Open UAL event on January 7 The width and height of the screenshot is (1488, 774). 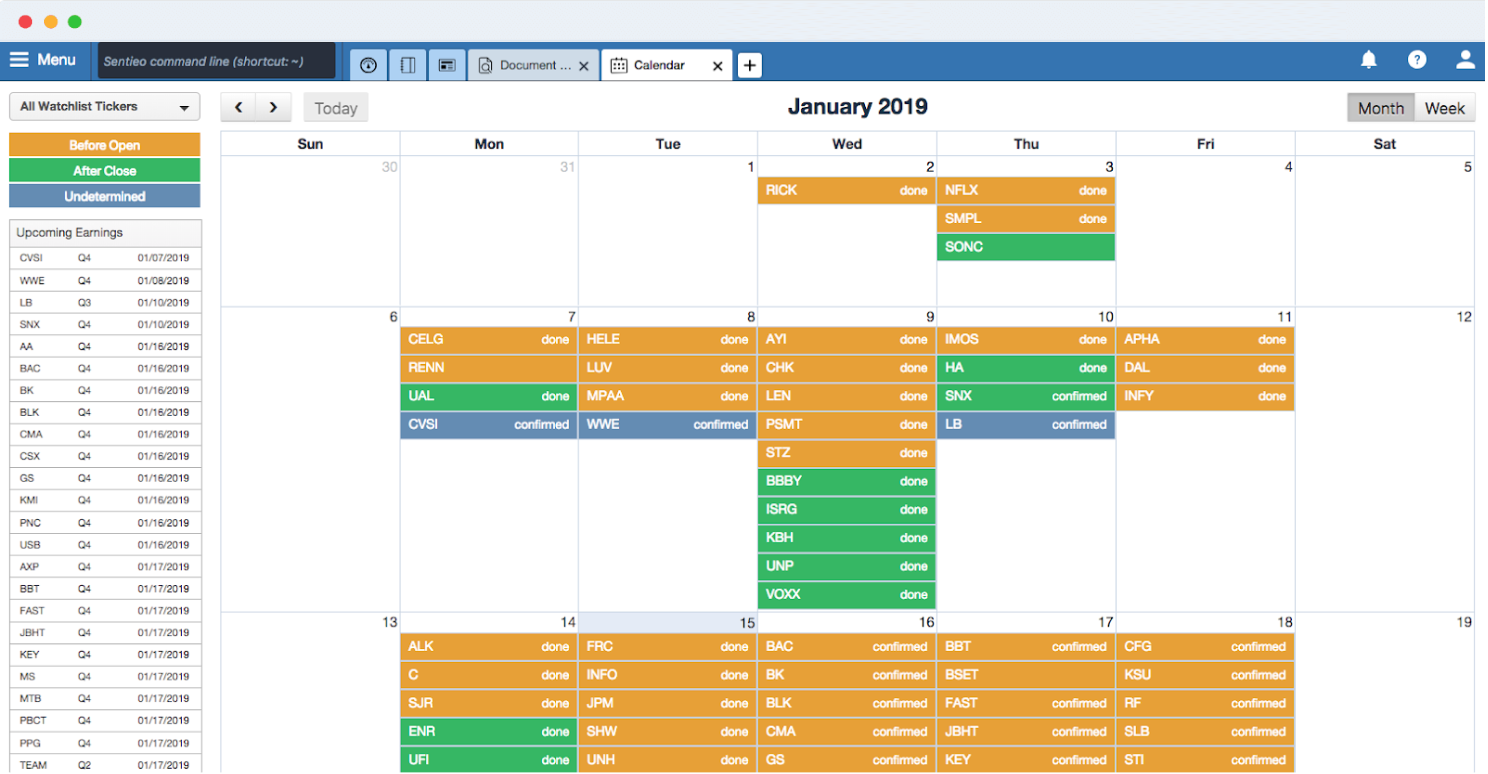(x=489, y=396)
